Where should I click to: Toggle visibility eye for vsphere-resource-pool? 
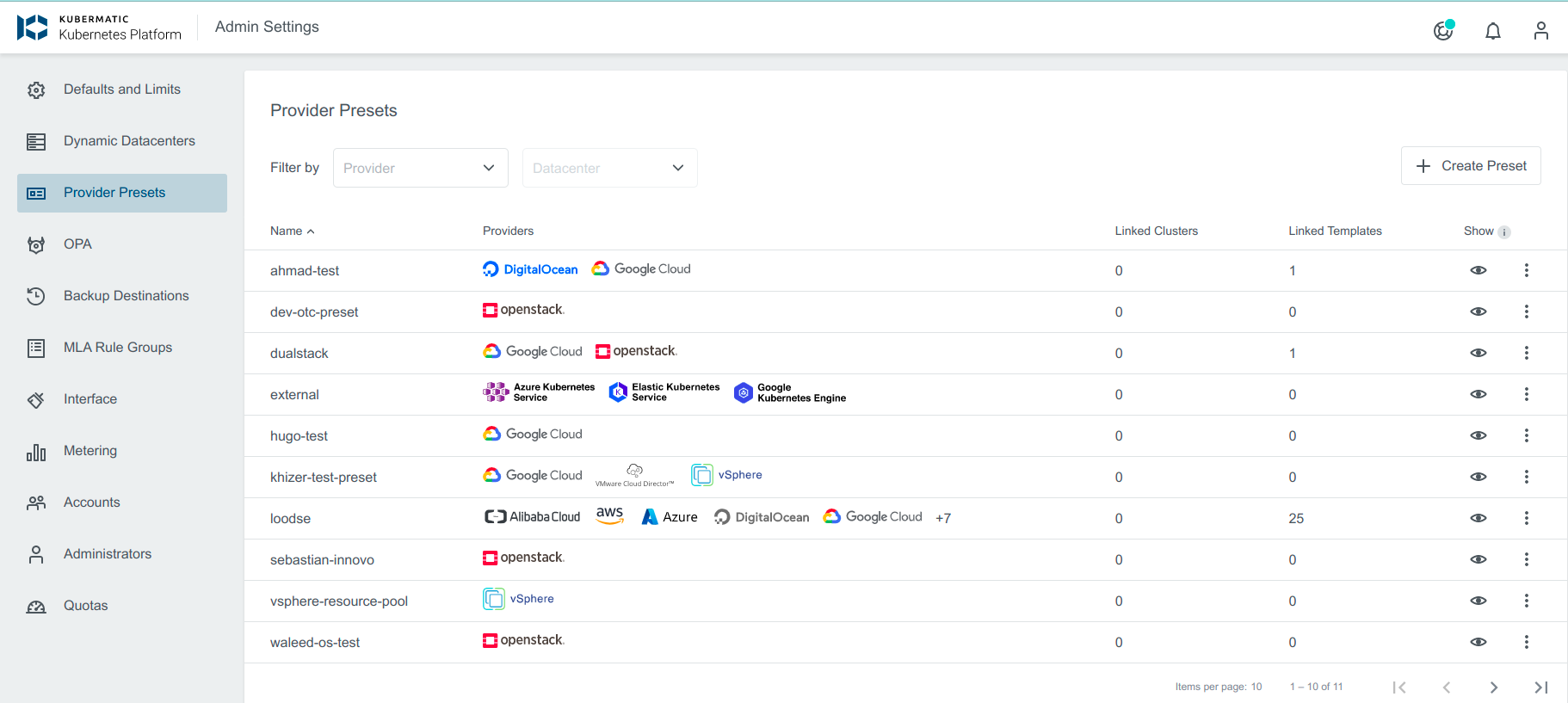click(x=1478, y=601)
